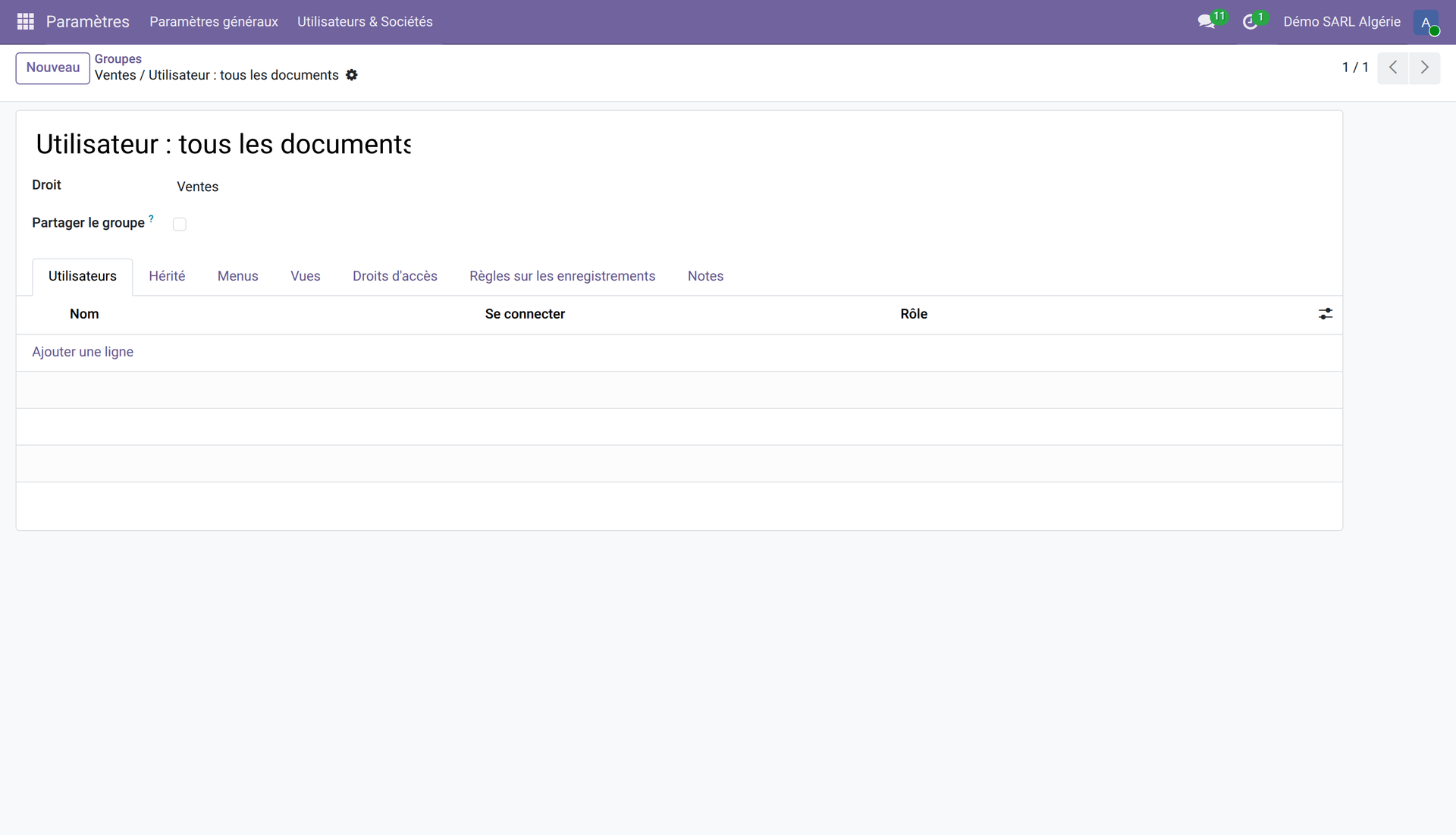Open the conversations message icon
The height and width of the screenshot is (835, 1456).
coord(1207,21)
